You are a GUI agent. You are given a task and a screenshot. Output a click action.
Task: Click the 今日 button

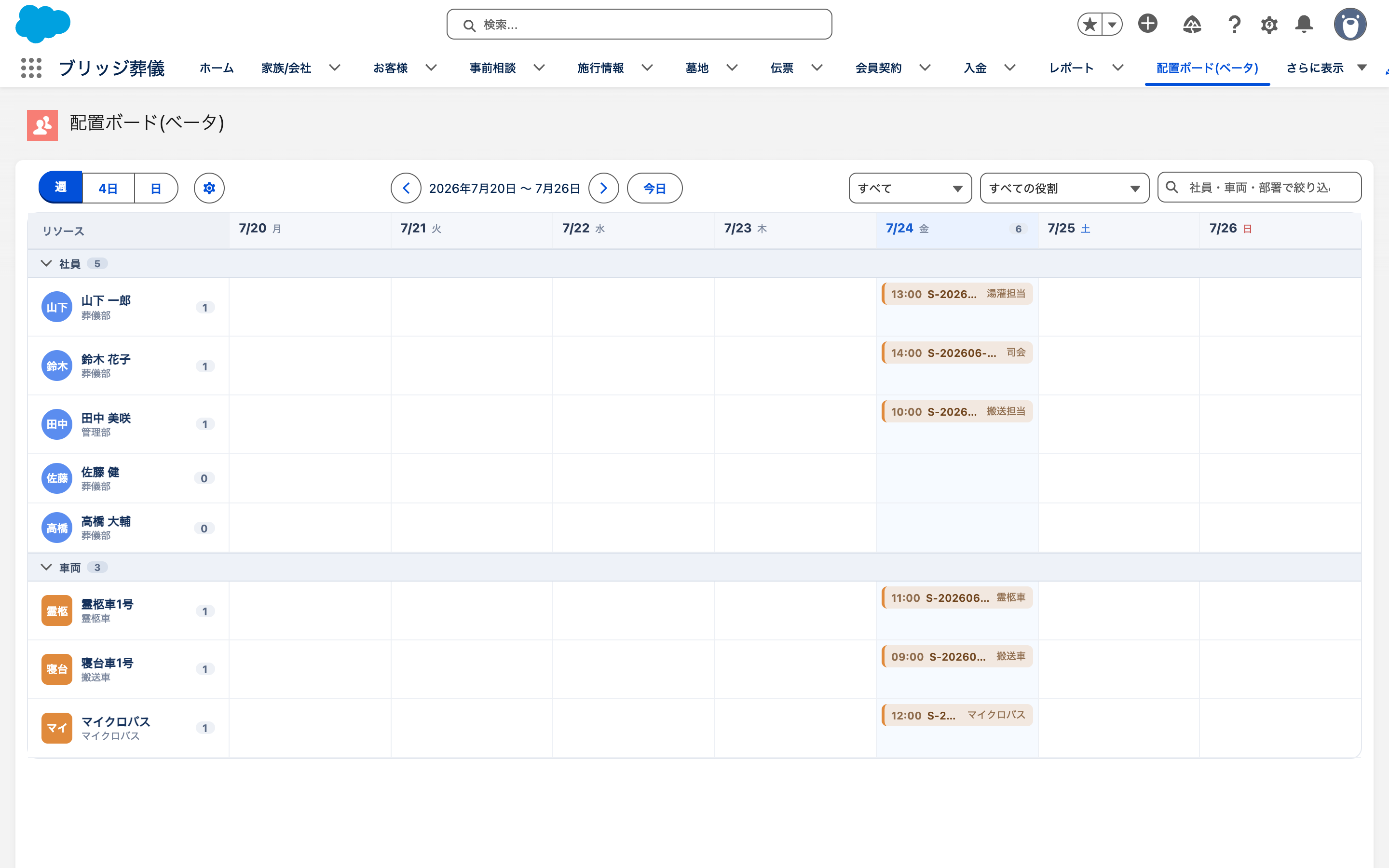(x=654, y=188)
